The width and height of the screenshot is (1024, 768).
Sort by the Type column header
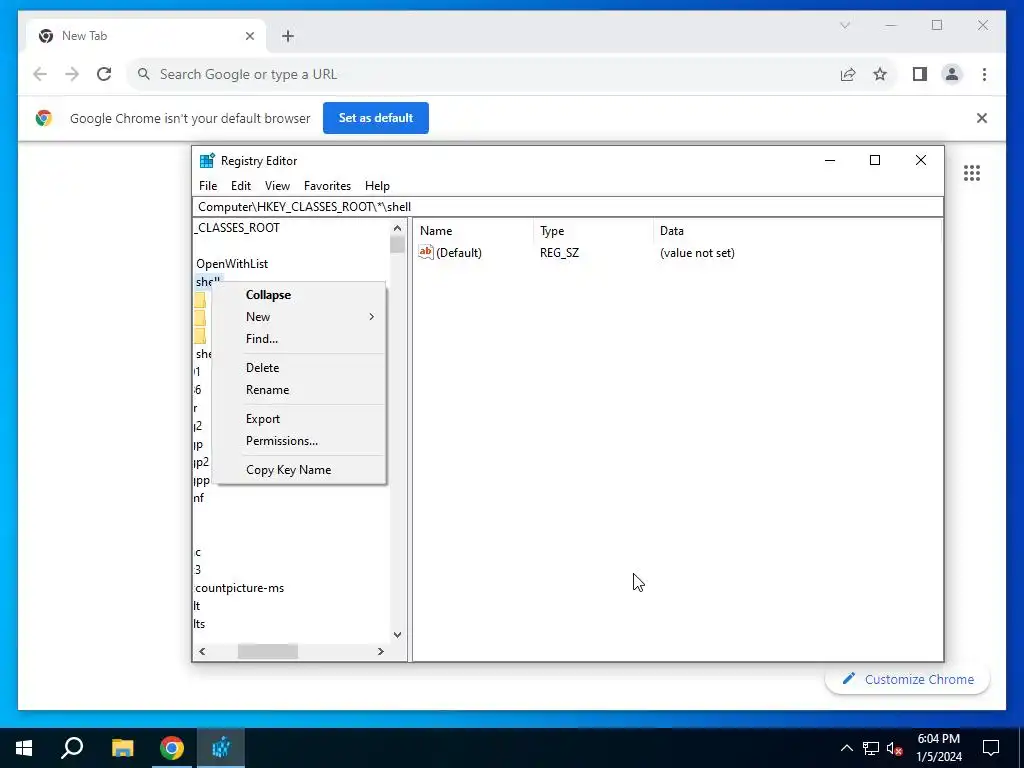click(593, 231)
